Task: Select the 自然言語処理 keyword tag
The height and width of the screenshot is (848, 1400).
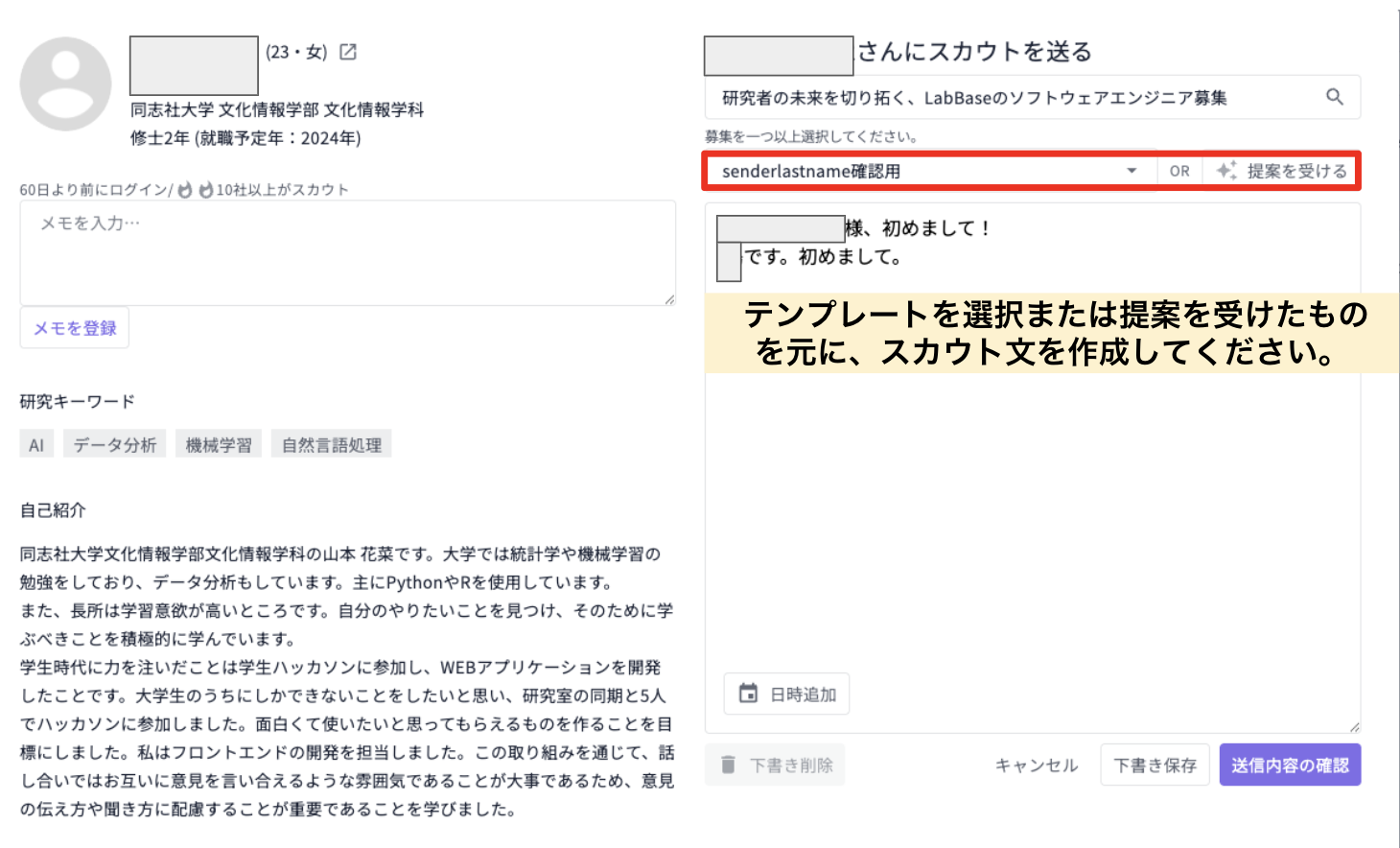Action: click(331, 442)
